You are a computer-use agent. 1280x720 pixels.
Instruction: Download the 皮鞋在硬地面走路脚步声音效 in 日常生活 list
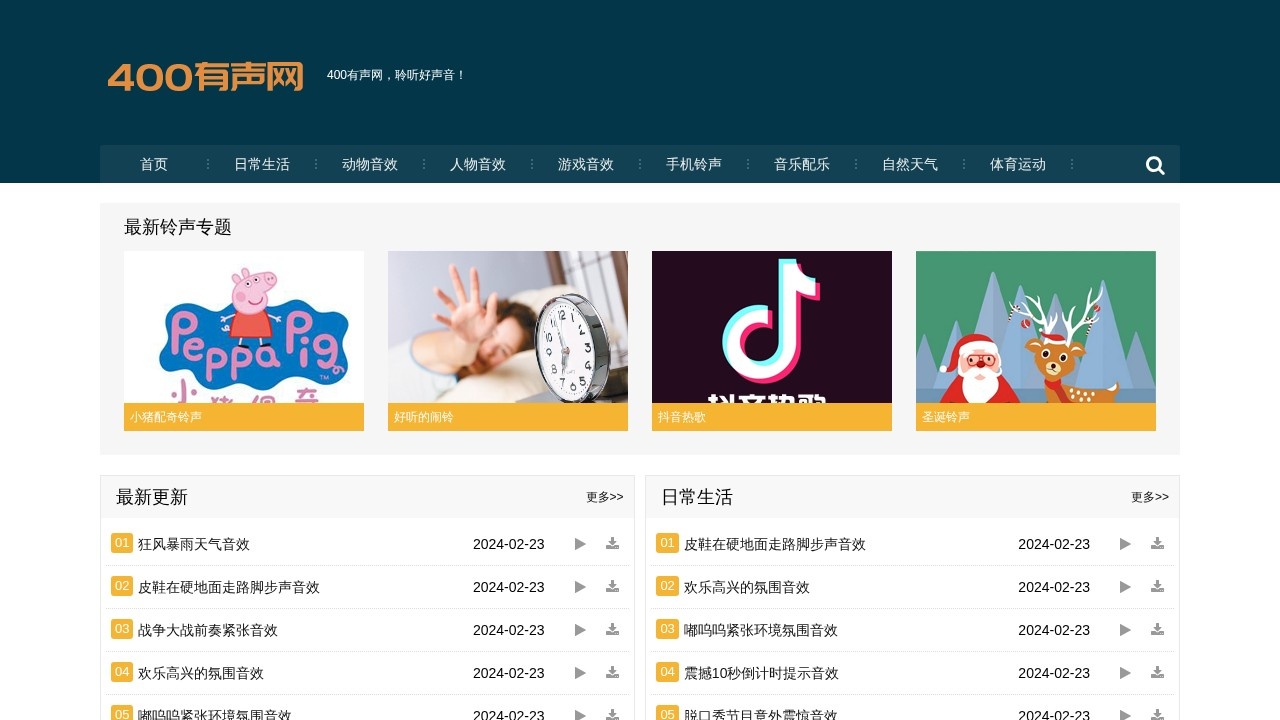pyautogui.click(x=1157, y=544)
